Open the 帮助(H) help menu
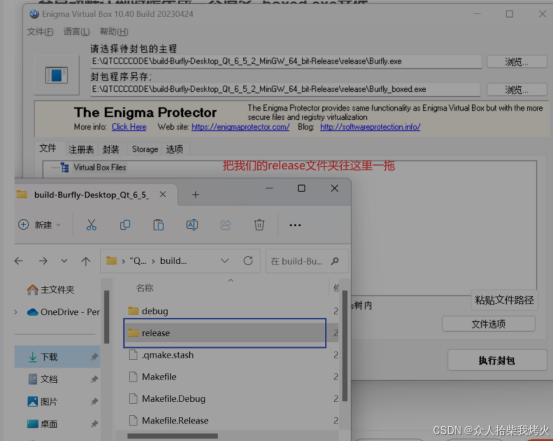554x442 pixels. pyautogui.click(x=114, y=31)
